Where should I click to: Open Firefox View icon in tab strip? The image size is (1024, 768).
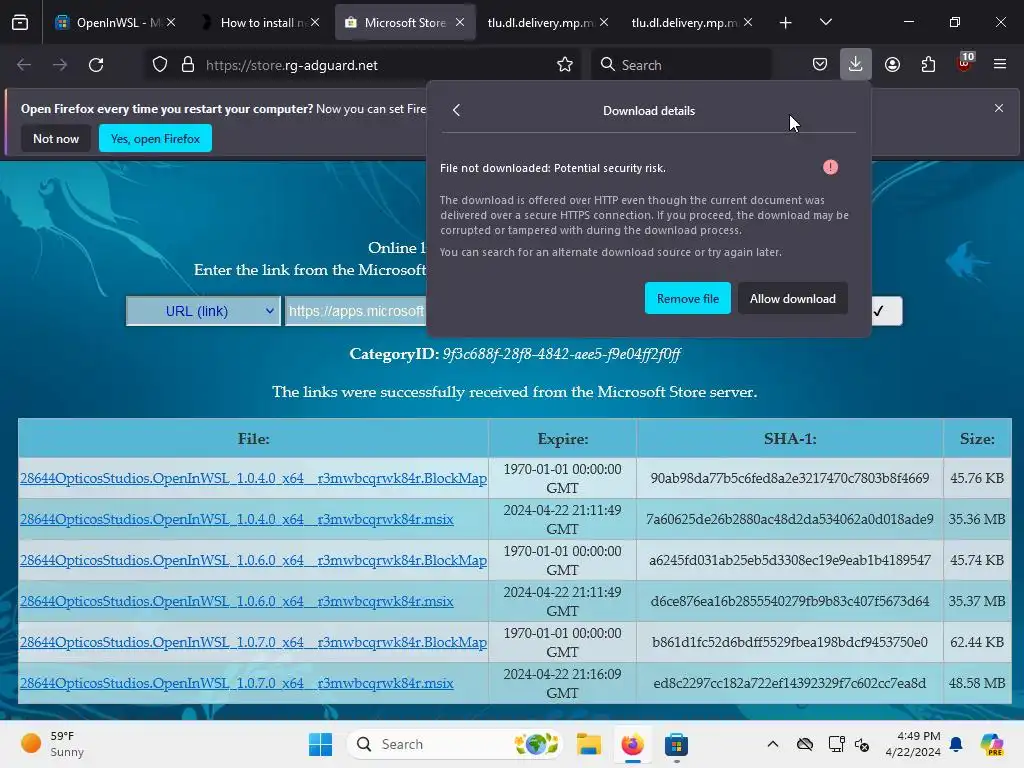[x=20, y=23]
